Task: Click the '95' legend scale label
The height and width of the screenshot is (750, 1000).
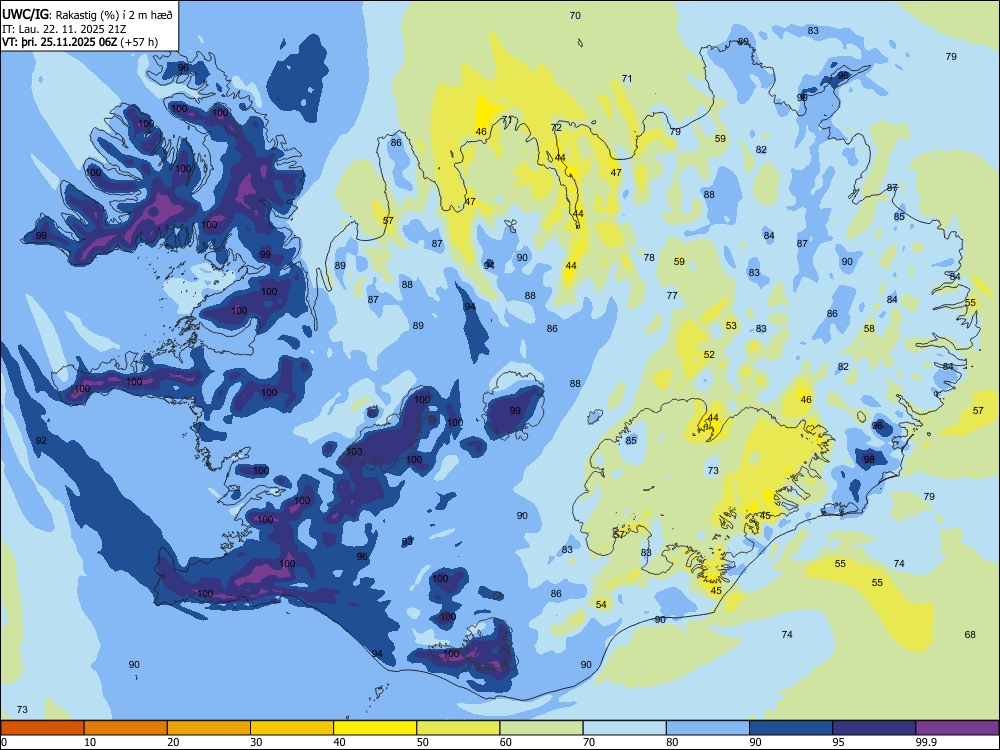Action: coord(838,742)
